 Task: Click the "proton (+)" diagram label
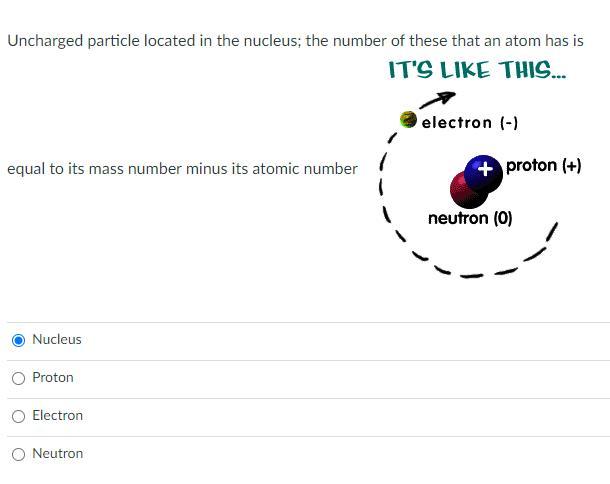543,165
